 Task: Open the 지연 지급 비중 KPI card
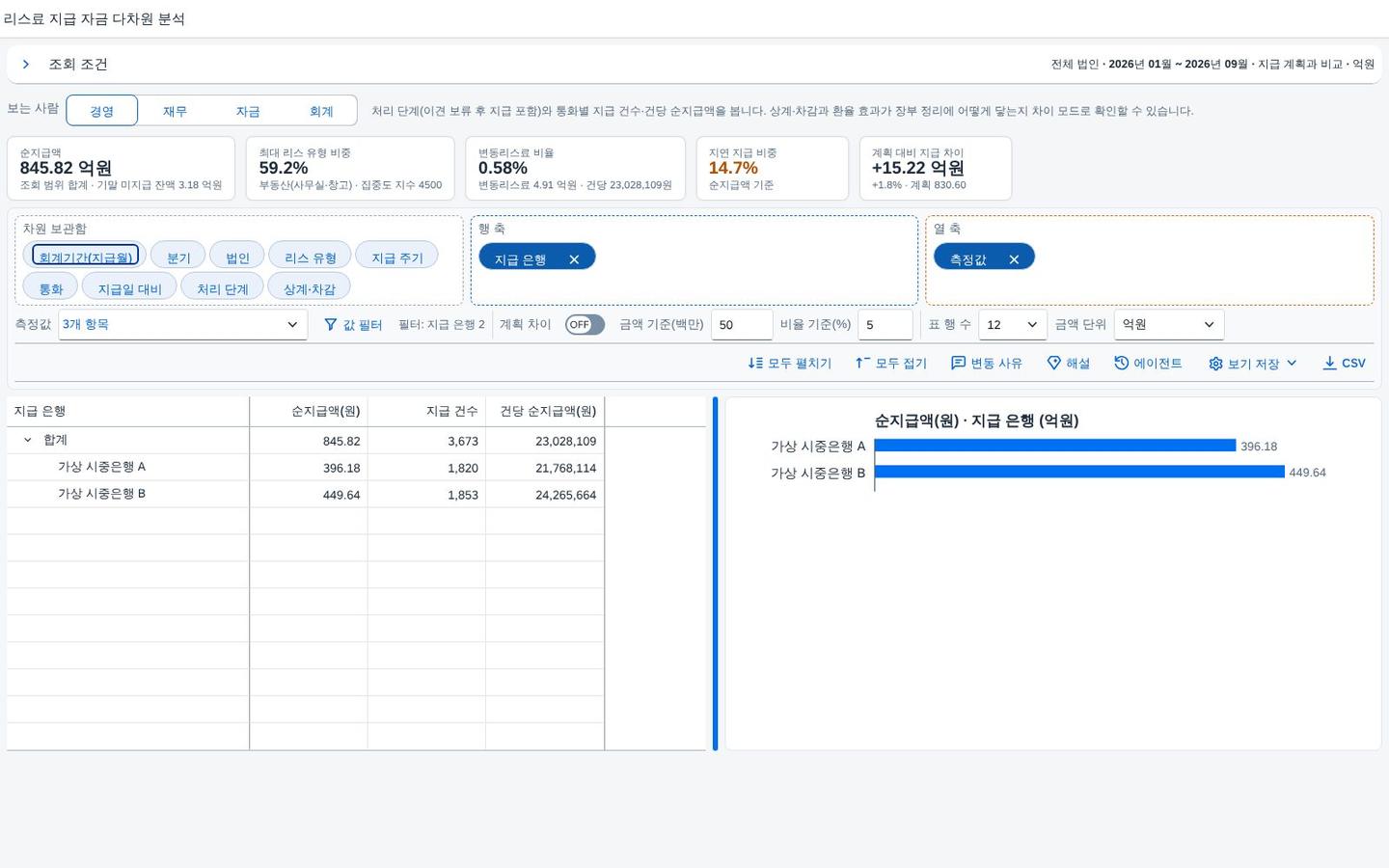(x=773, y=169)
